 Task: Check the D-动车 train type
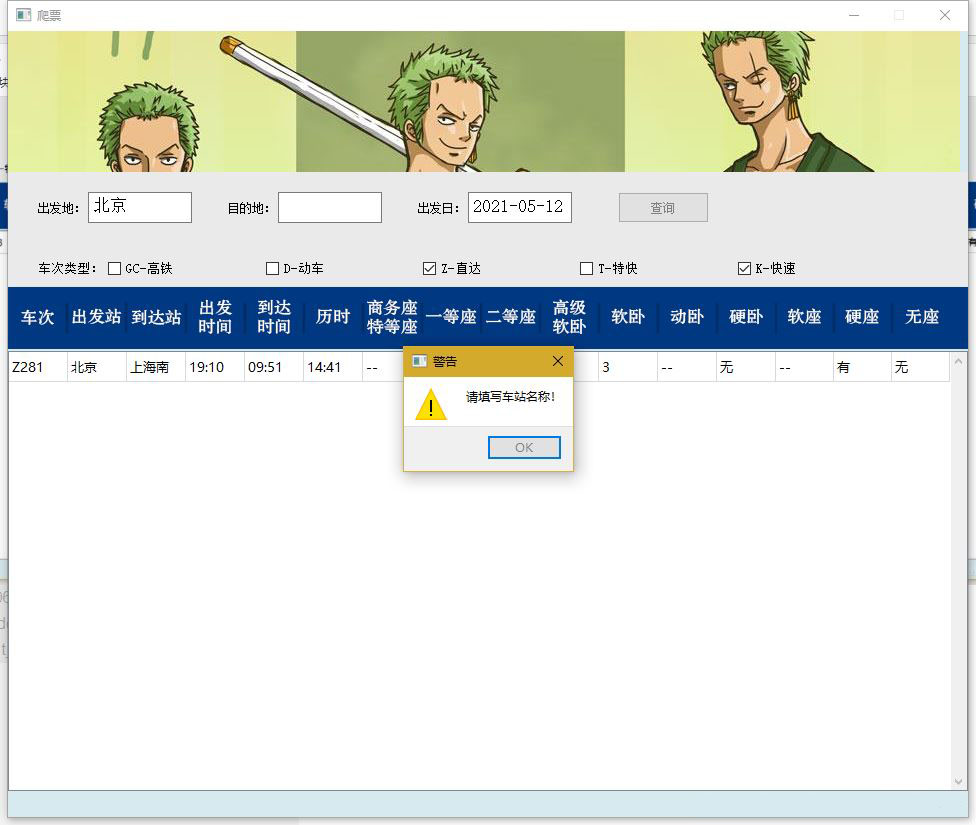tap(272, 268)
